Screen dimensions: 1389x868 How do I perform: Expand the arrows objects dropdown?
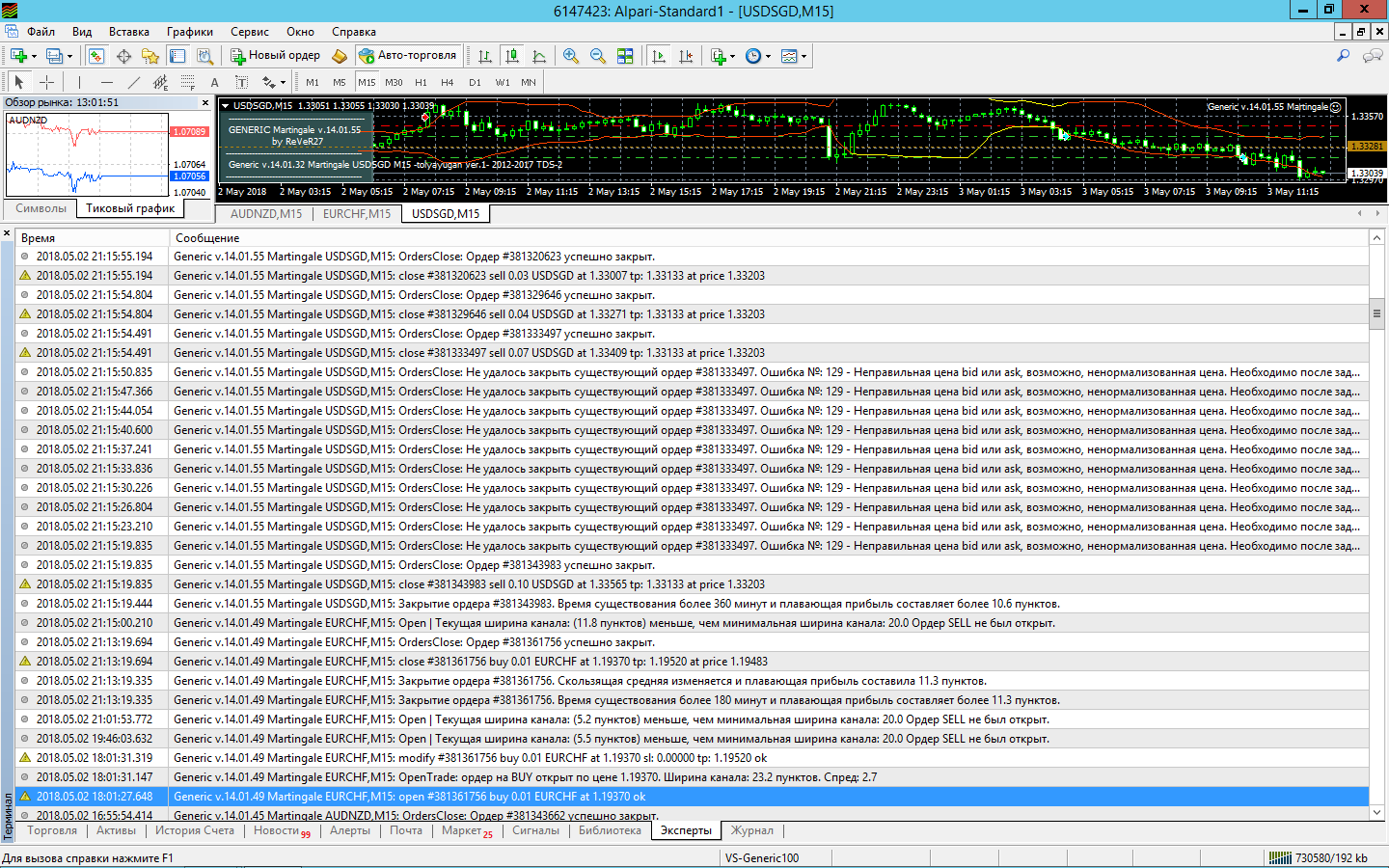285,82
